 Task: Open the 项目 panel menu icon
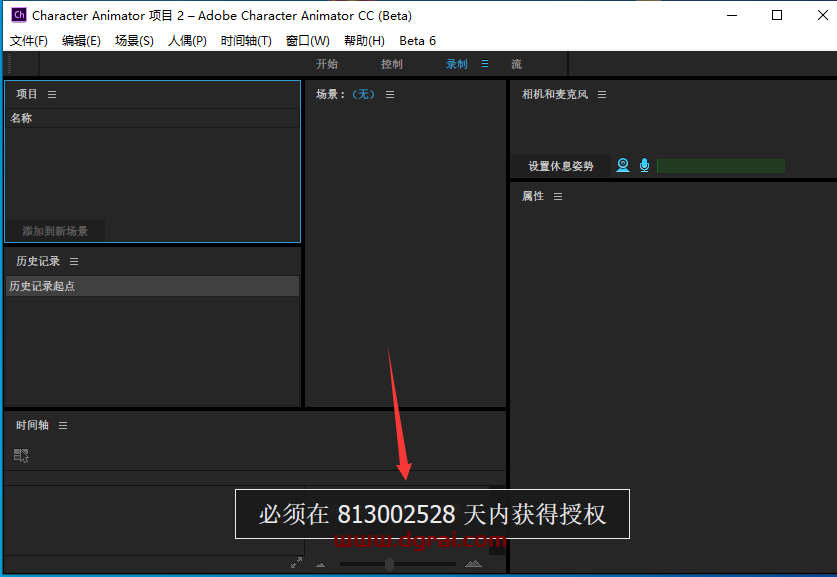[52, 94]
